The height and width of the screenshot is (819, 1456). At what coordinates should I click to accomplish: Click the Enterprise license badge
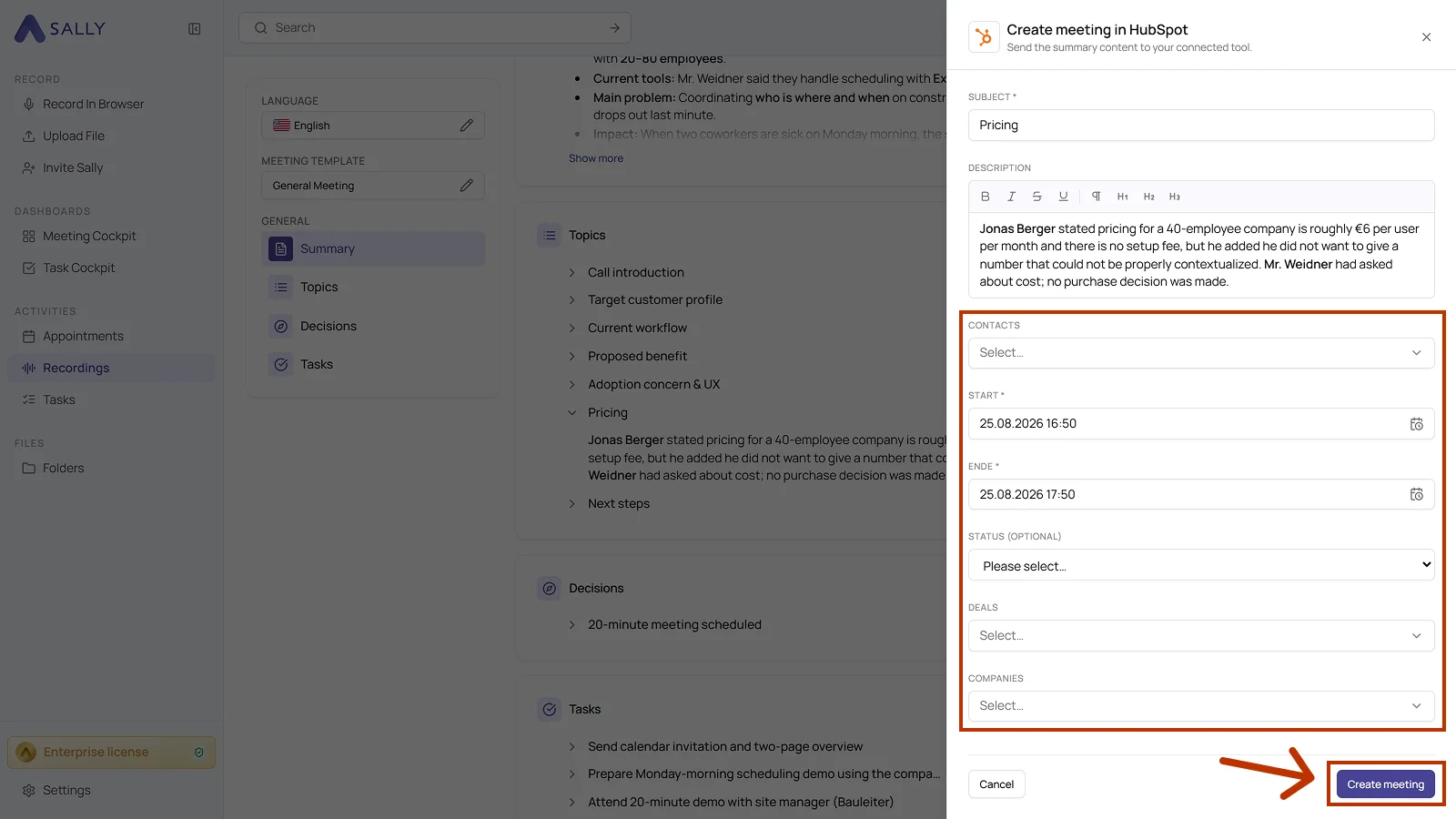[x=111, y=753]
